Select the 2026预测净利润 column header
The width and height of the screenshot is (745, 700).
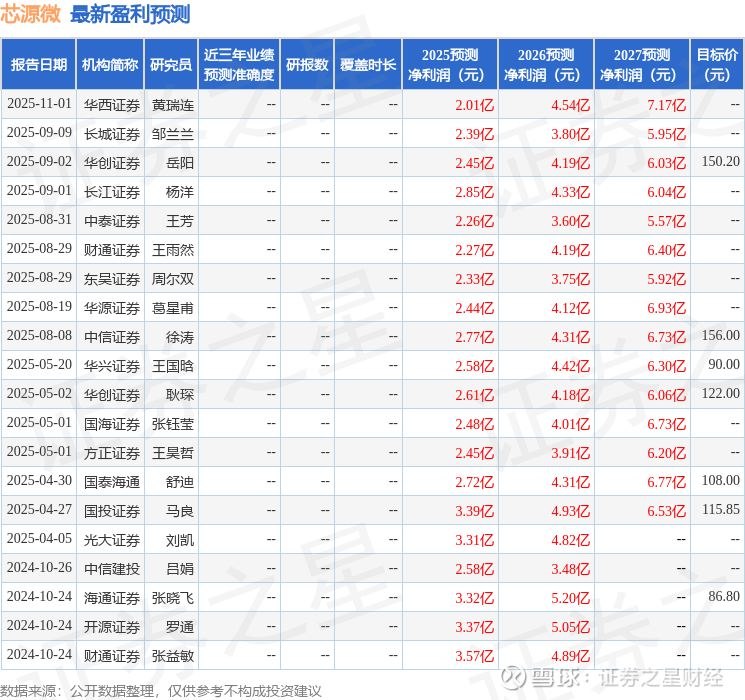[x=546, y=65]
